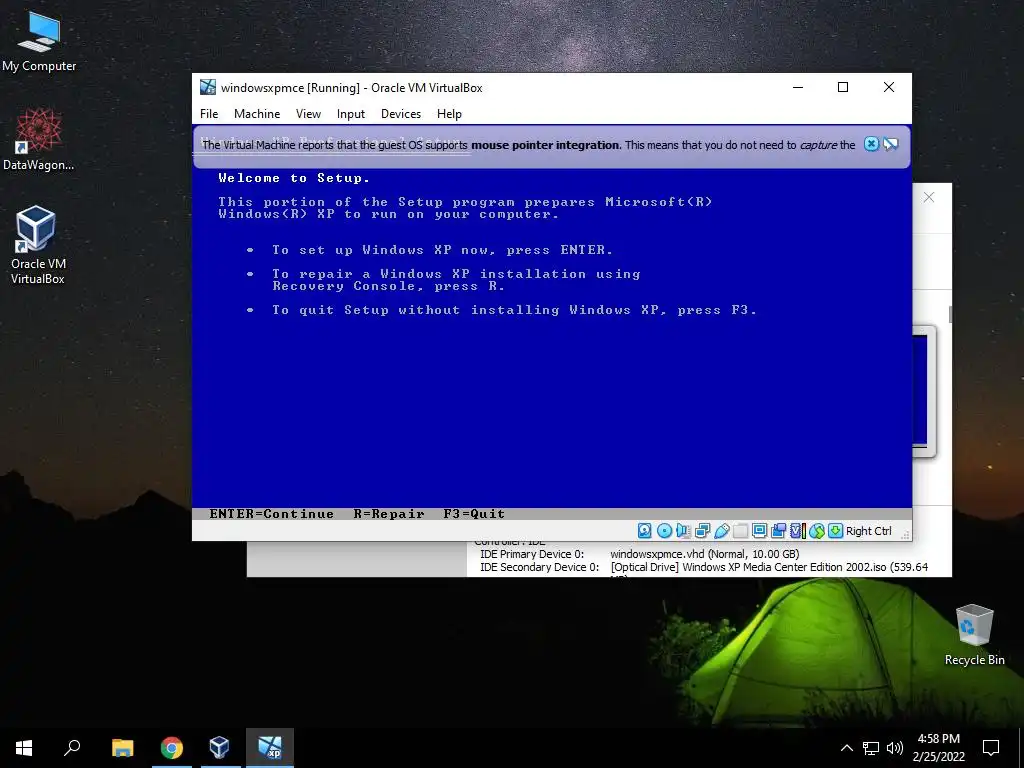The image size is (1024, 768).
Task: Open the clock showing 4:58 PM
Action: pos(938,748)
